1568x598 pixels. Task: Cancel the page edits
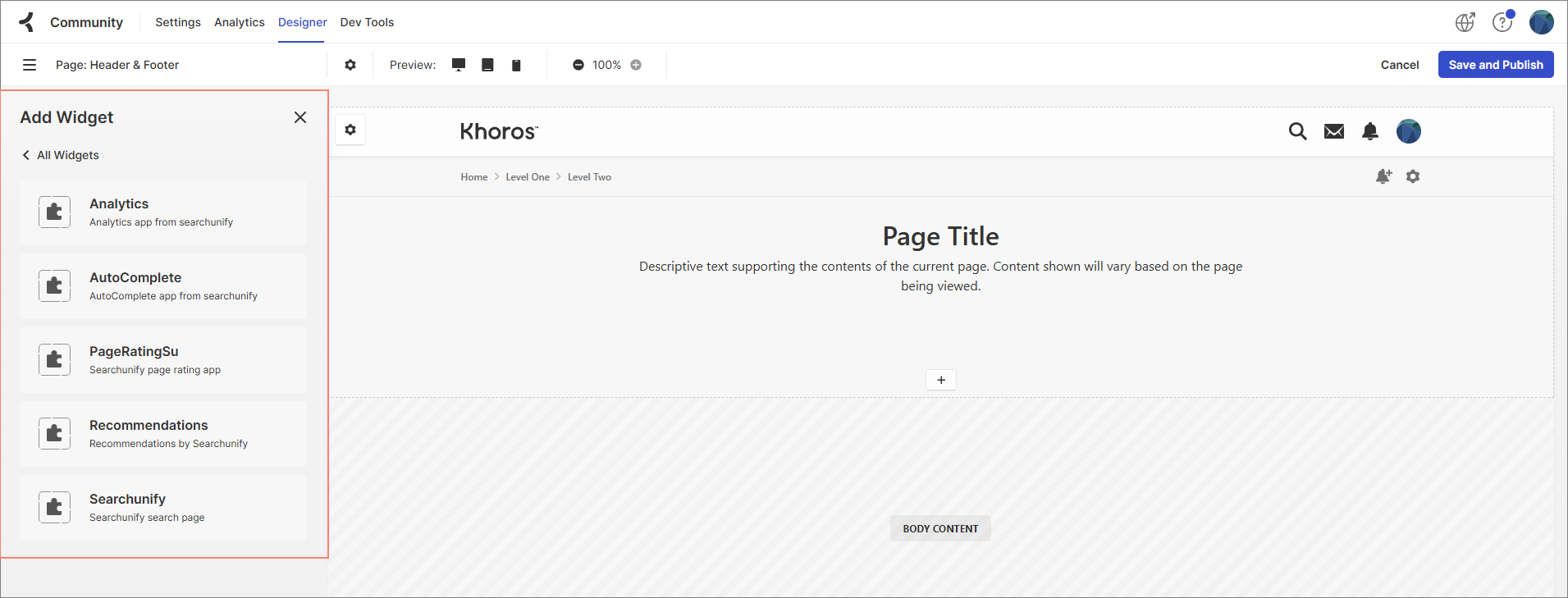pos(1399,65)
